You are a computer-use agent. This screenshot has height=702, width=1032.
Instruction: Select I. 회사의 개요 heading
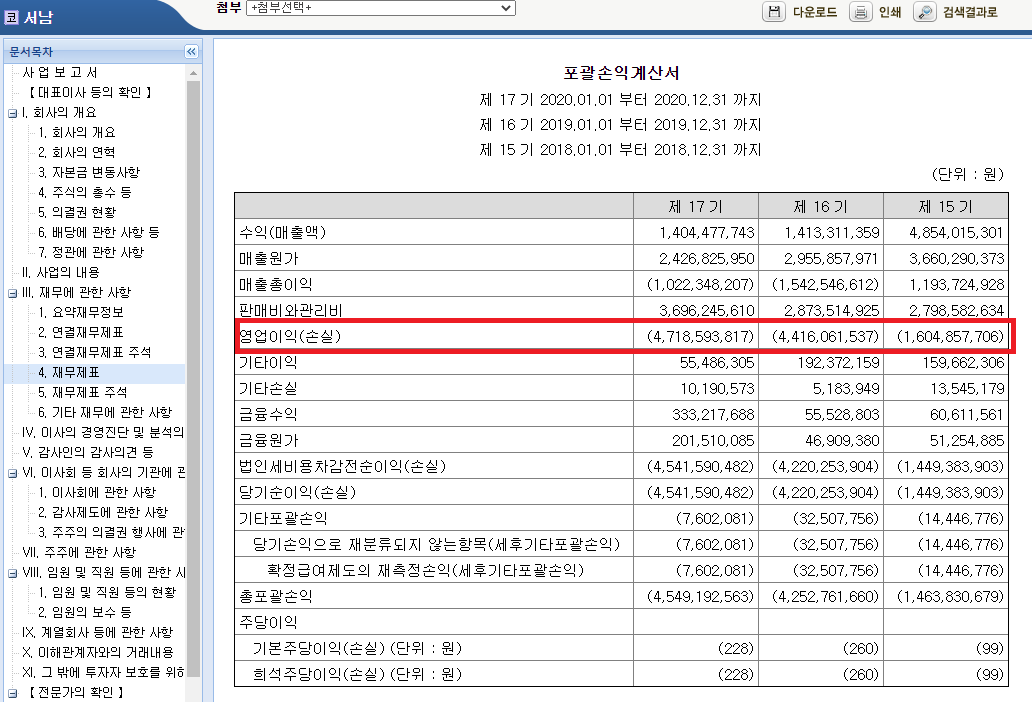[59, 113]
